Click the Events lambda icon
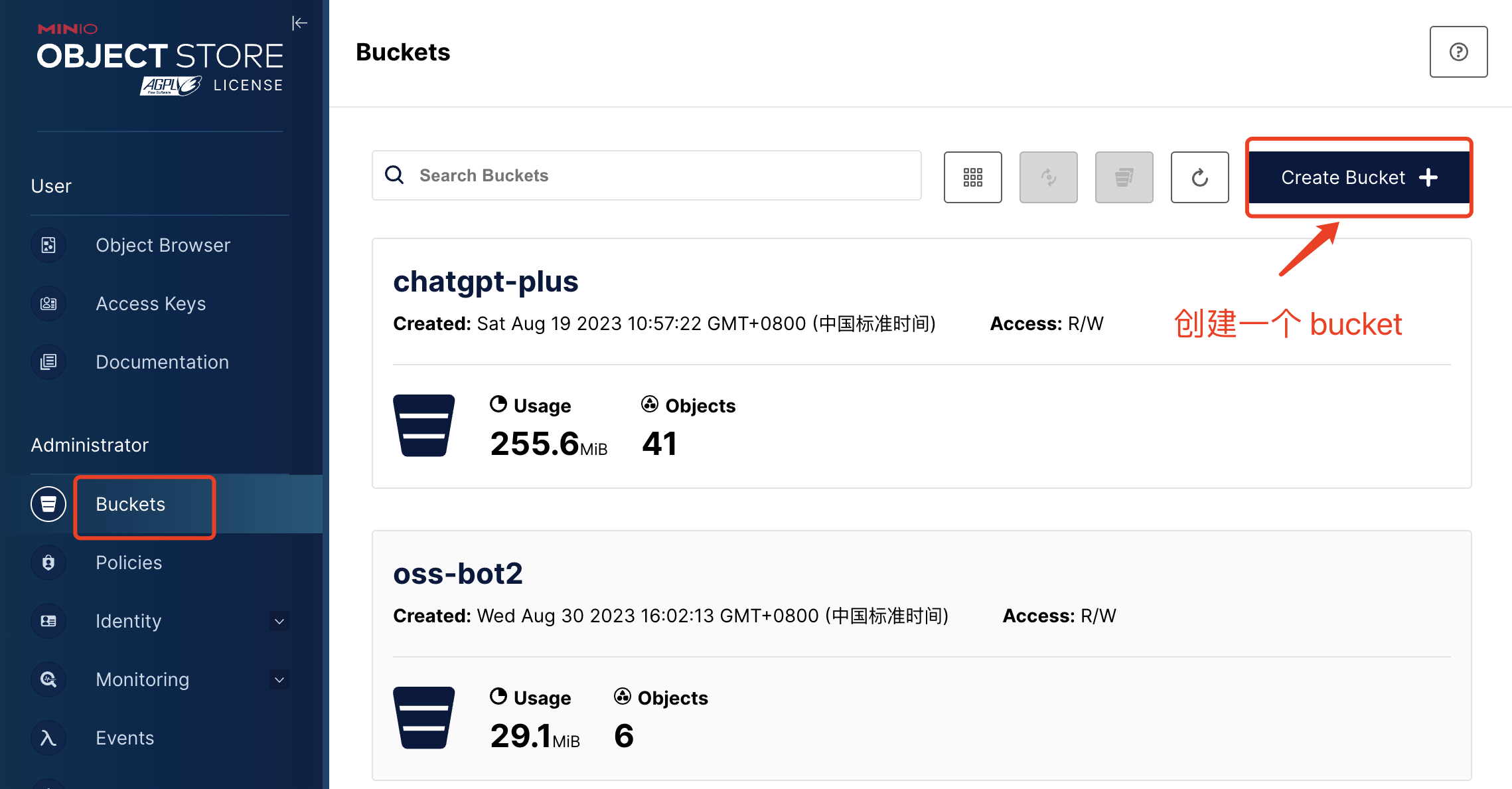The image size is (1512, 789). pos(48,738)
